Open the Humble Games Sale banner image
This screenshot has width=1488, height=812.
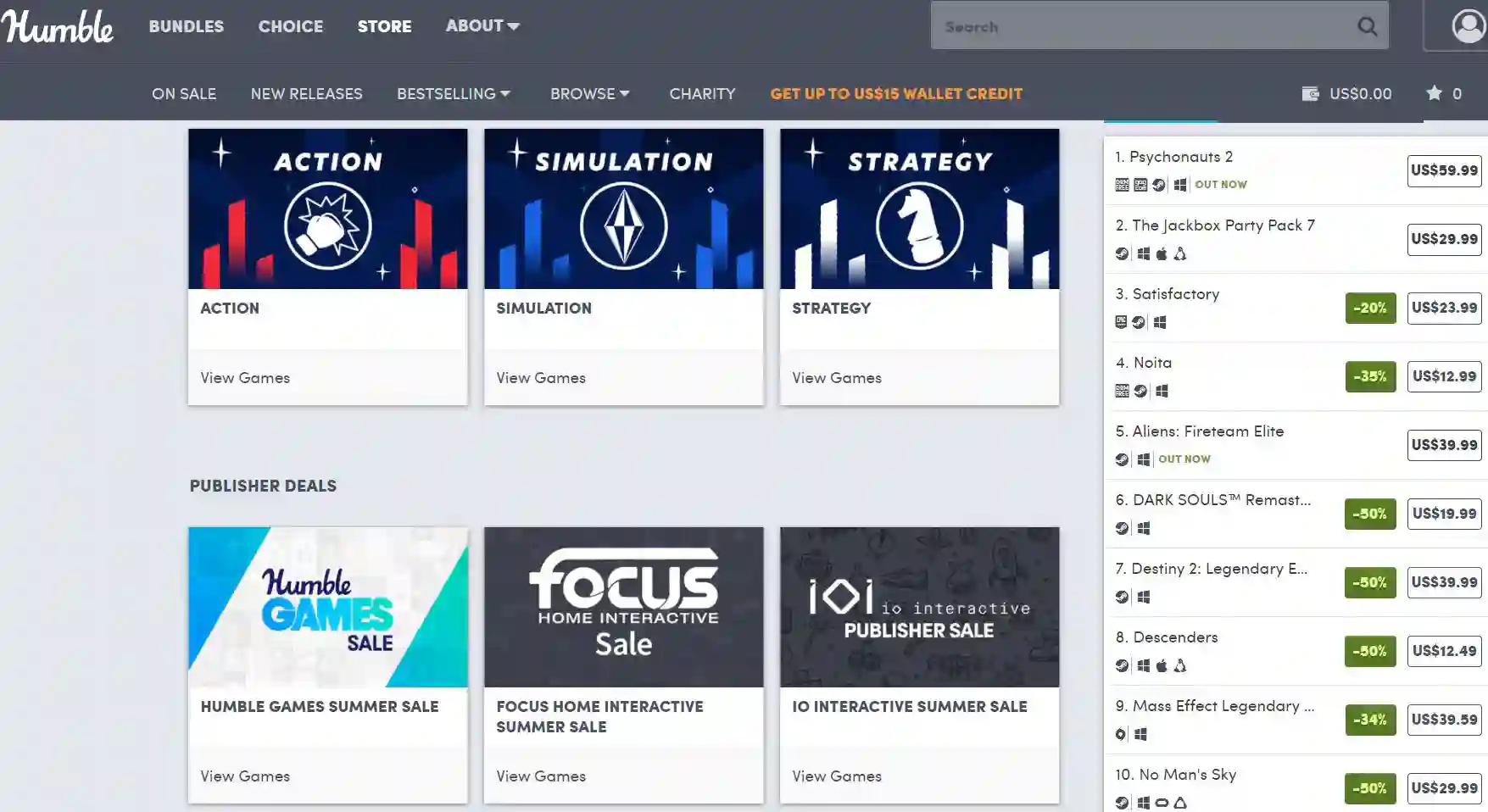pyautogui.click(x=328, y=607)
